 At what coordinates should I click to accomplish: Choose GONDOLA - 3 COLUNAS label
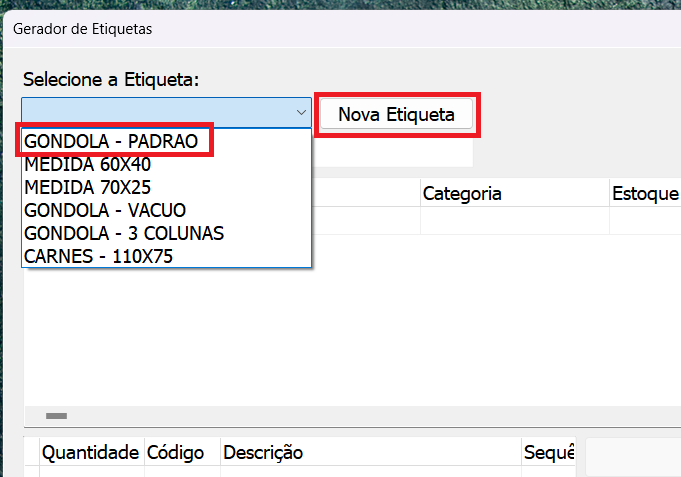coord(124,233)
